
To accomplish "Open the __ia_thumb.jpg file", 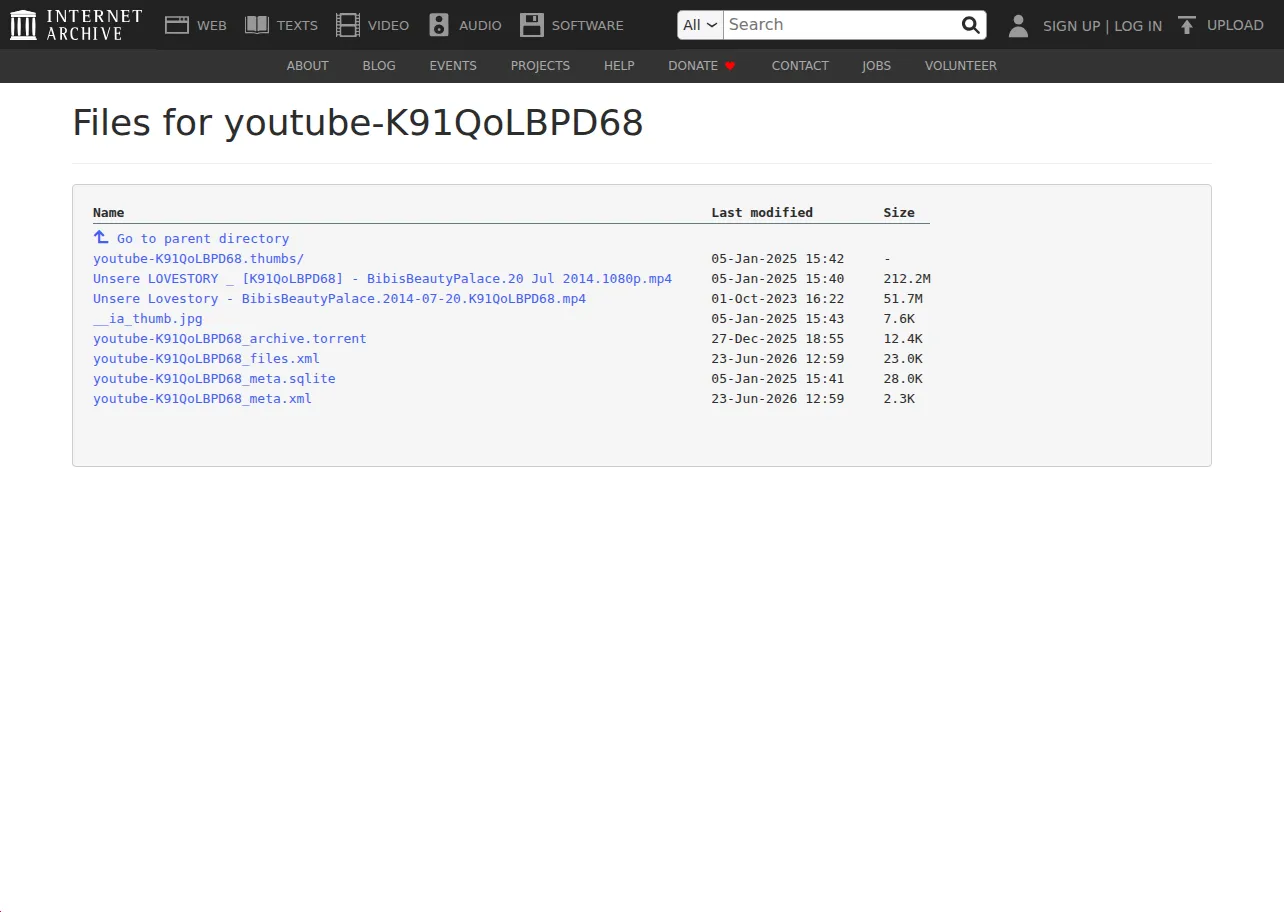I will (x=148, y=319).
